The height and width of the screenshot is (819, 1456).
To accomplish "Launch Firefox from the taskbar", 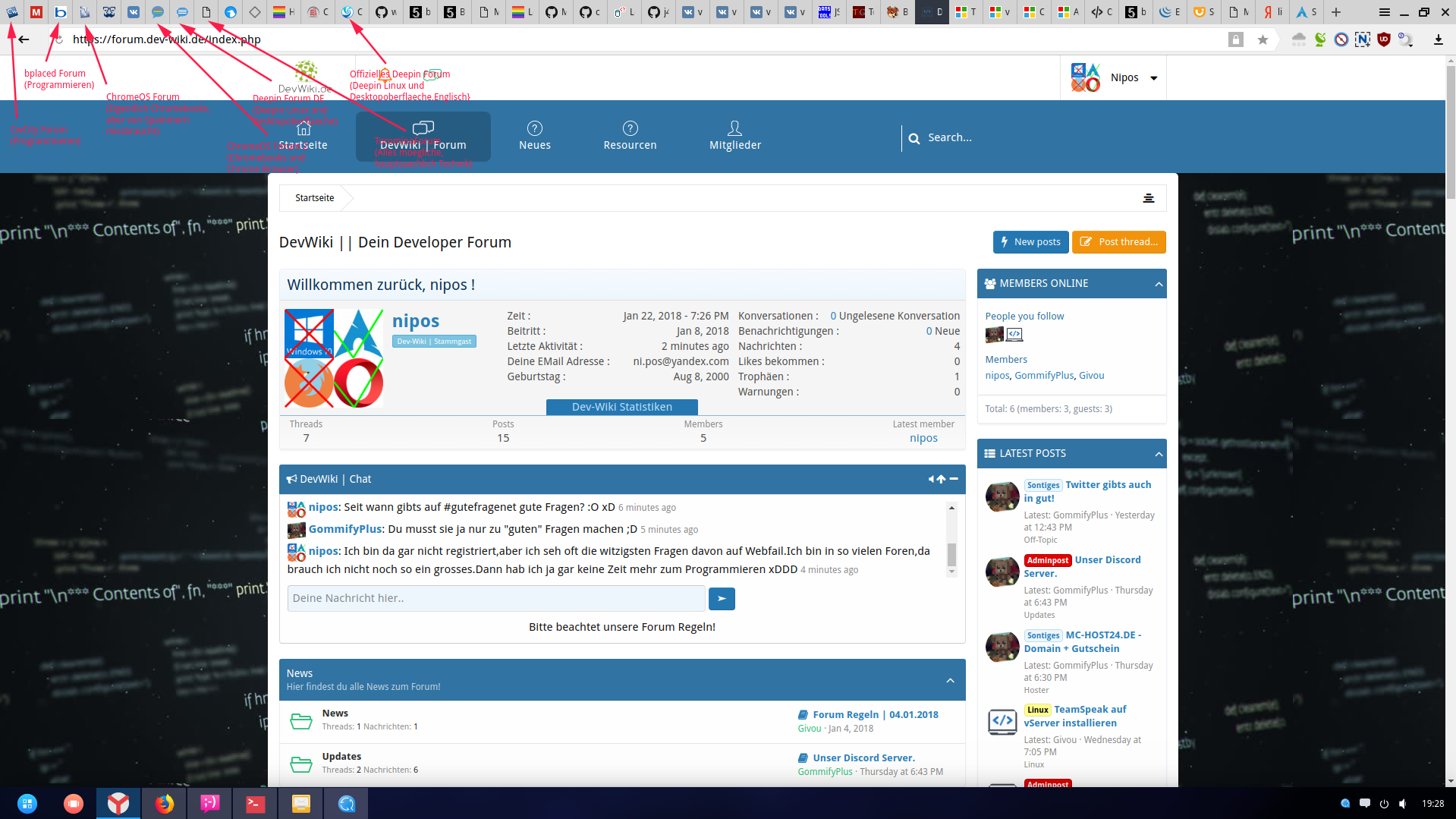I will (x=164, y=803).
